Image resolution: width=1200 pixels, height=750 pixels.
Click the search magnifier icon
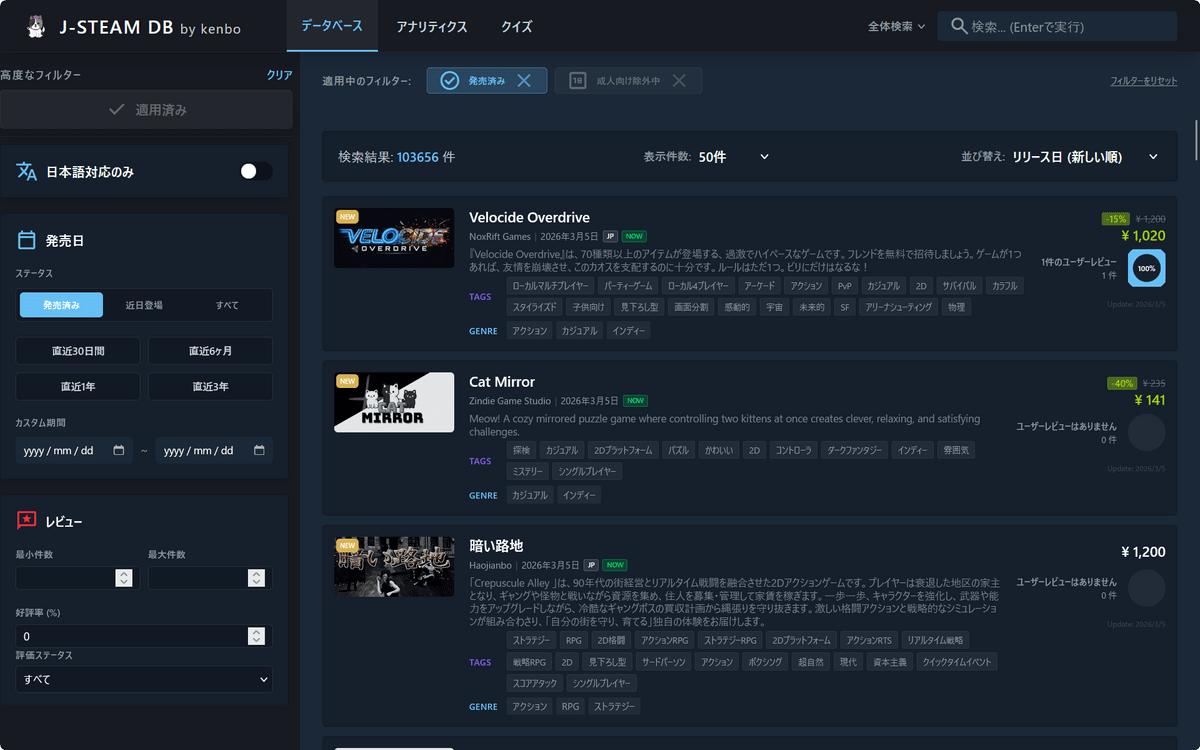[x=958, y=27]
